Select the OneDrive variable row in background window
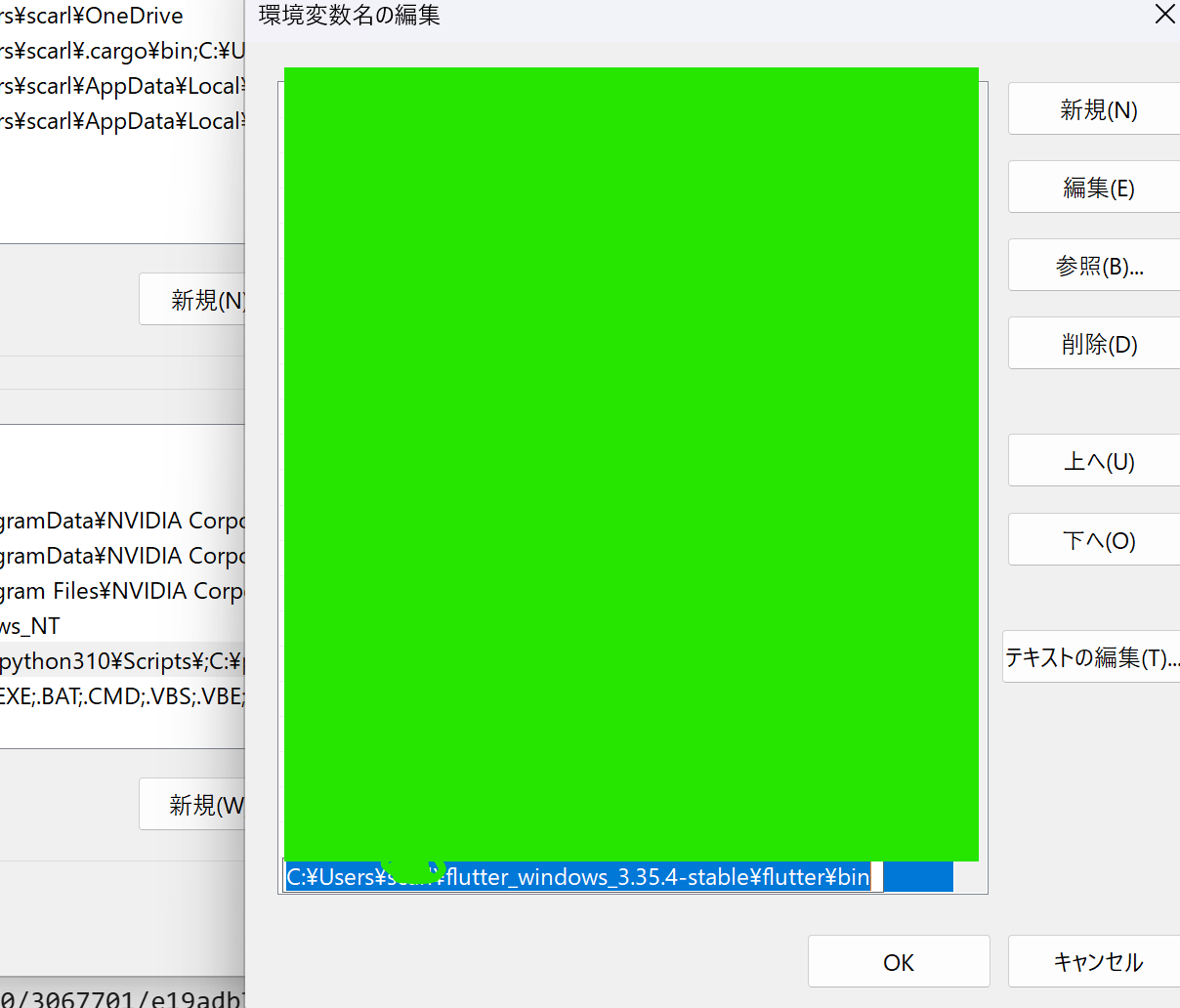 point(122,16)
